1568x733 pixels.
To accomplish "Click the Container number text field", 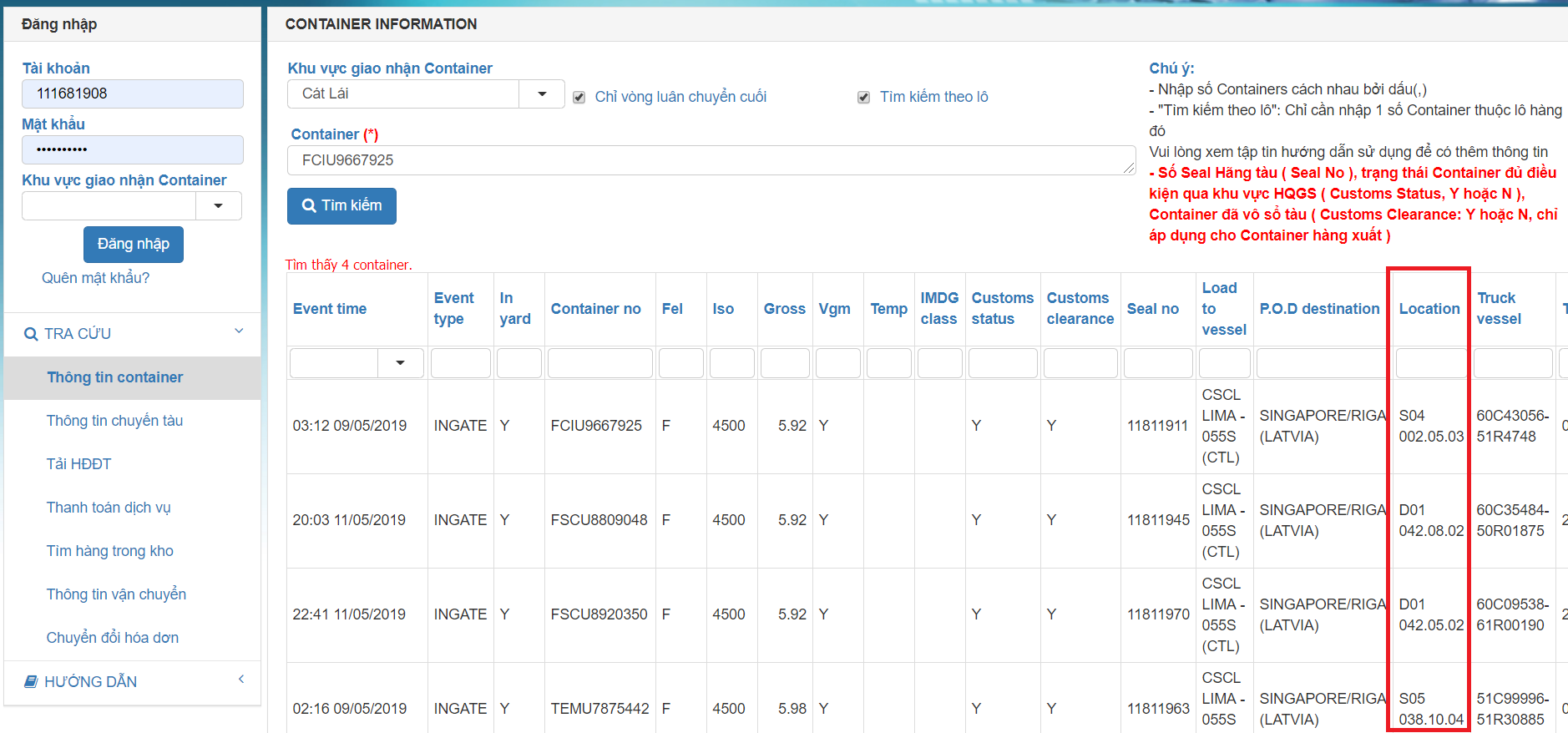I will click(x=710, y=160).
